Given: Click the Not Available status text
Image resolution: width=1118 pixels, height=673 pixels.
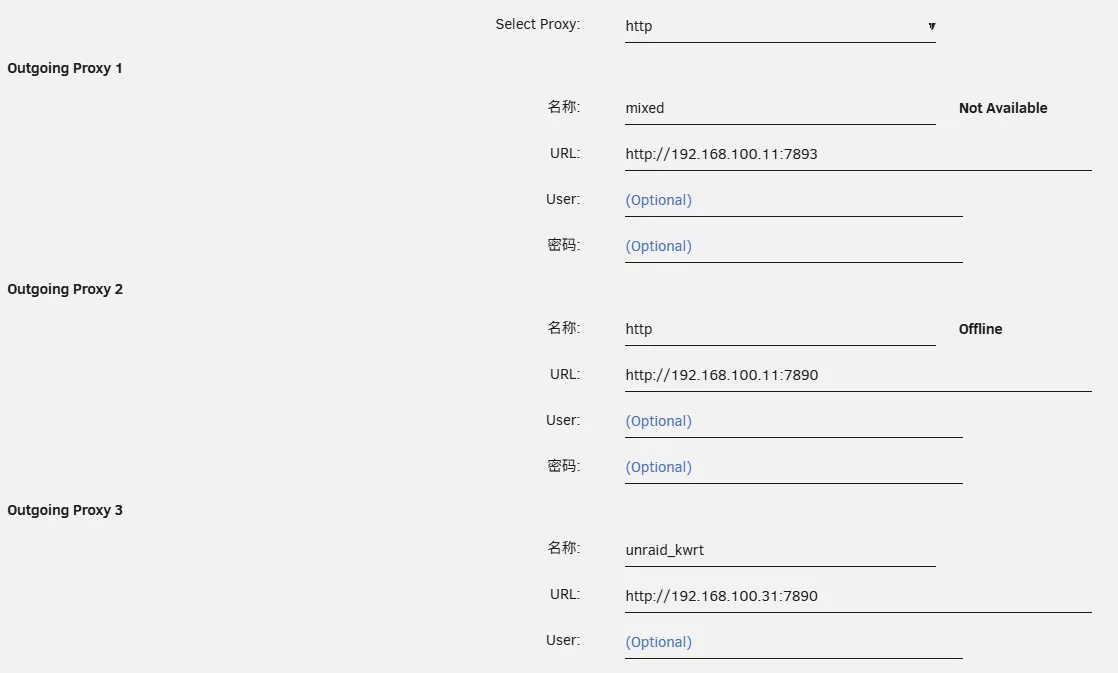Looking at the screenshot, I should pos(1002,108).
